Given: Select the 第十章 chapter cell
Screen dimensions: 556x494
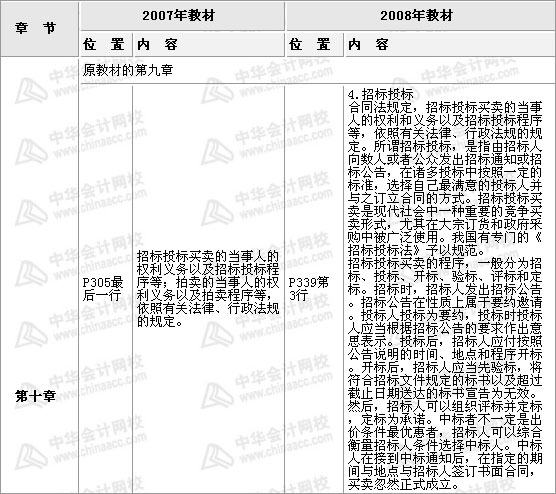Looking at the screenshot, I should click(x=35, y=396).
